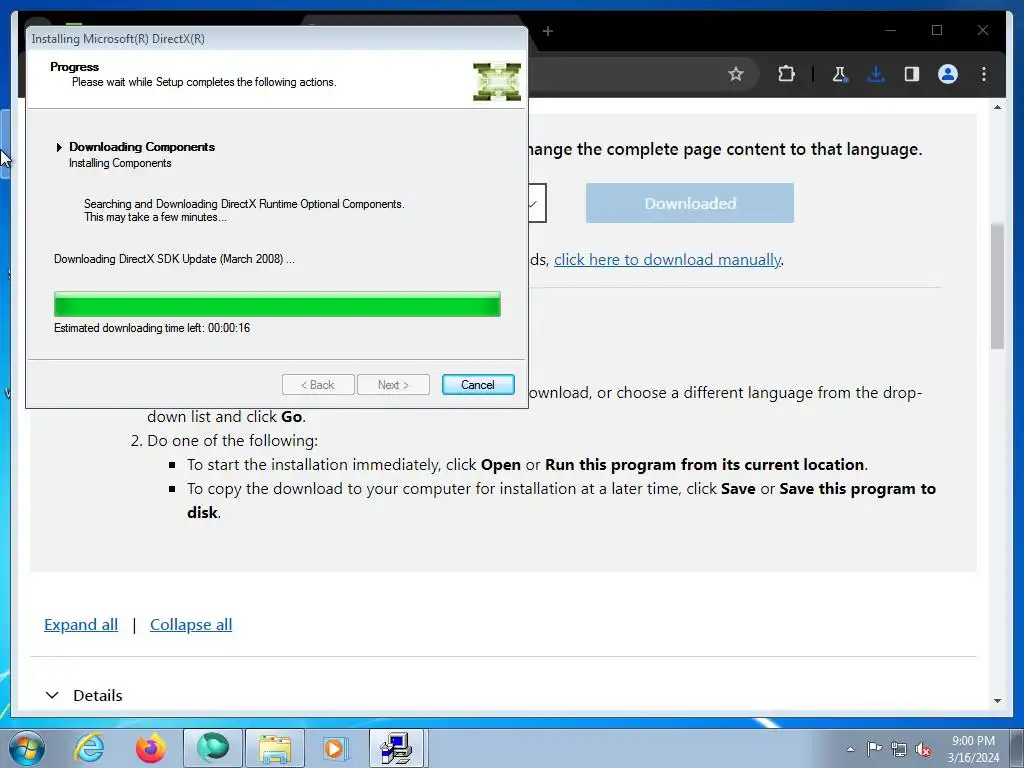Minimize the Chrome browser window

(891, 30)
